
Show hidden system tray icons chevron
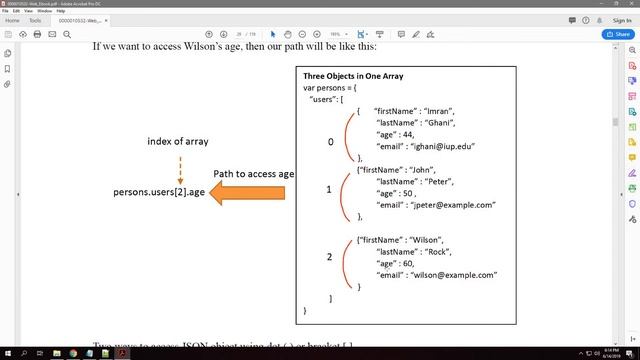[581, 353]
